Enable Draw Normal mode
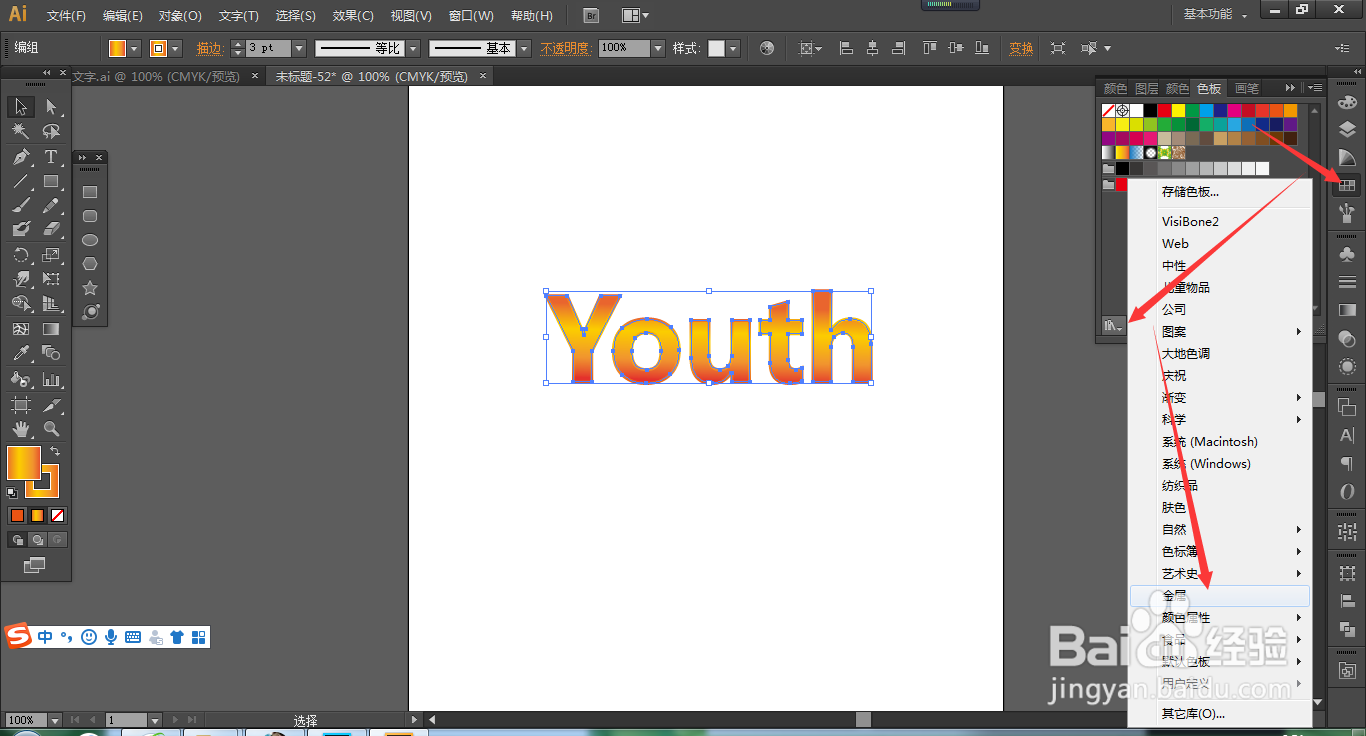The image size is (1366, 736). 17,540
